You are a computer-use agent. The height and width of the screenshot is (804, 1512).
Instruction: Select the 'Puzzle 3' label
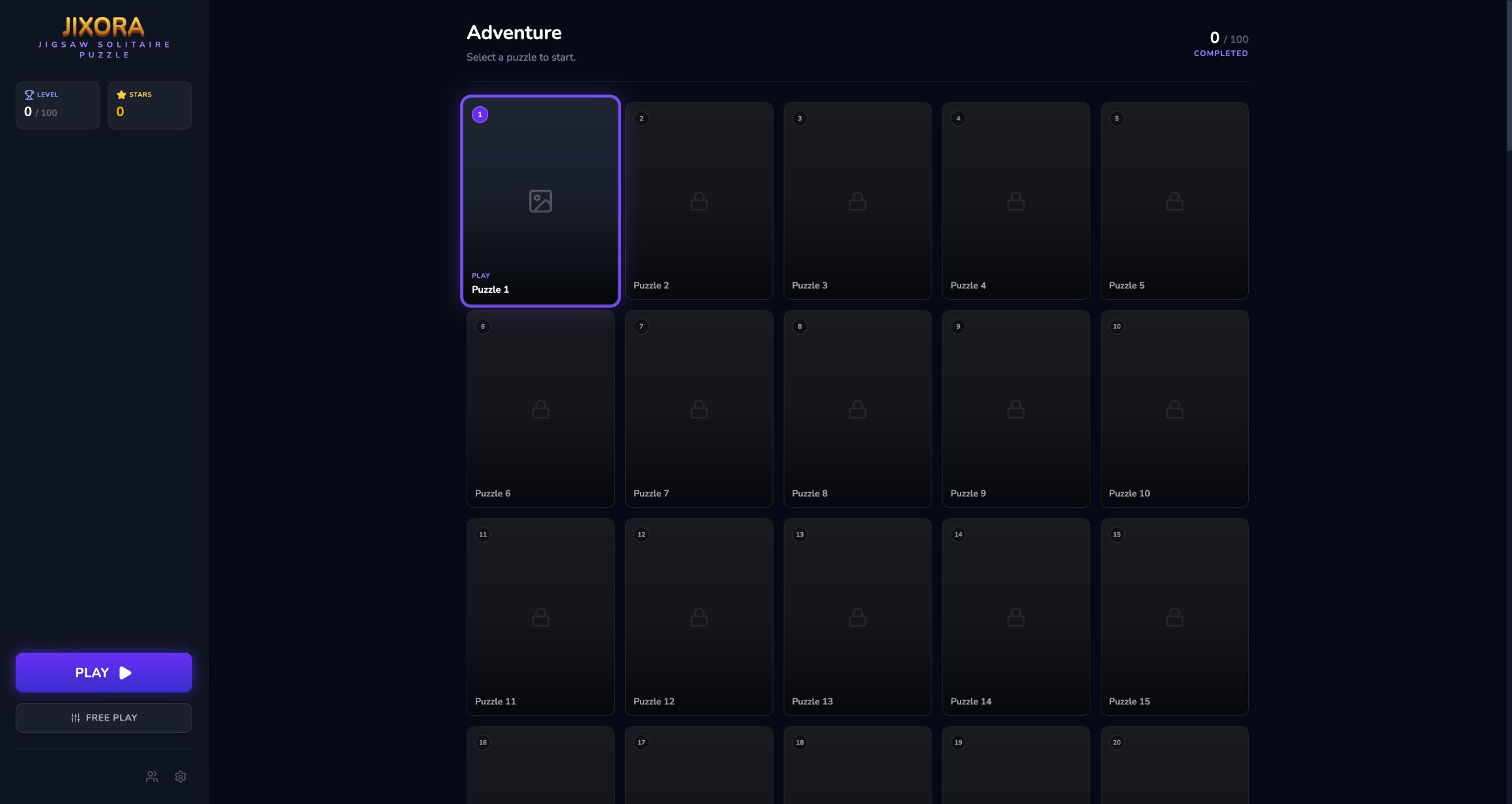(x=809, y=286)
